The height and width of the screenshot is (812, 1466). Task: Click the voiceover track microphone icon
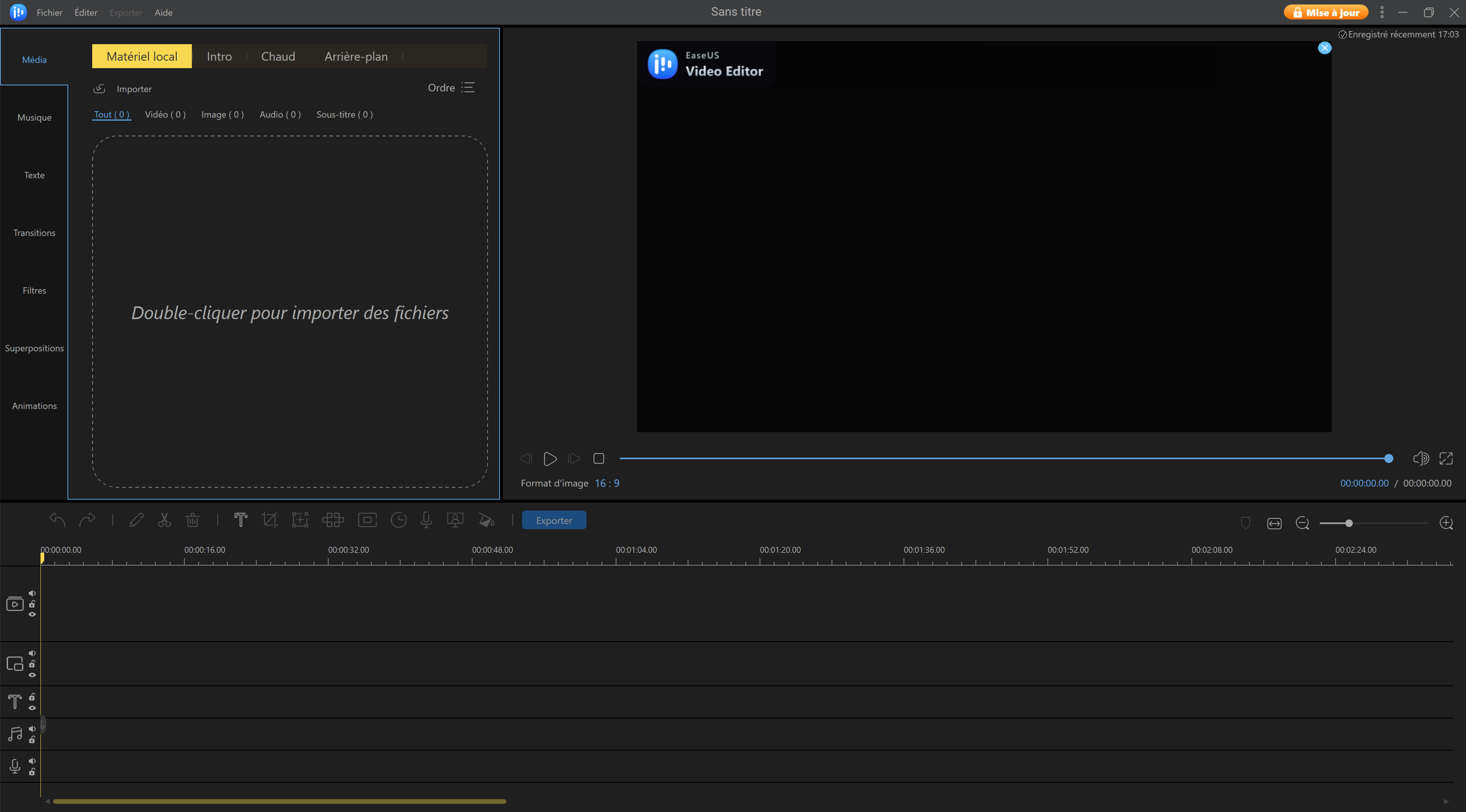15,767
